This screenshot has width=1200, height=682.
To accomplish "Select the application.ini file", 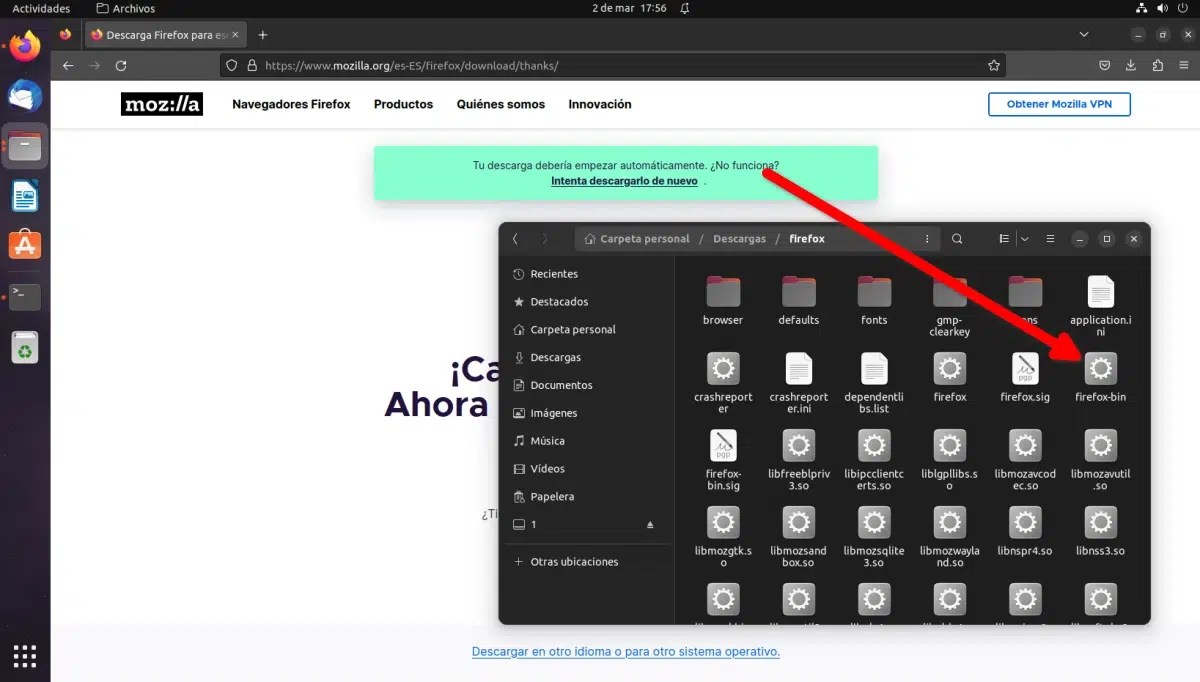I will coord(1100,307).
